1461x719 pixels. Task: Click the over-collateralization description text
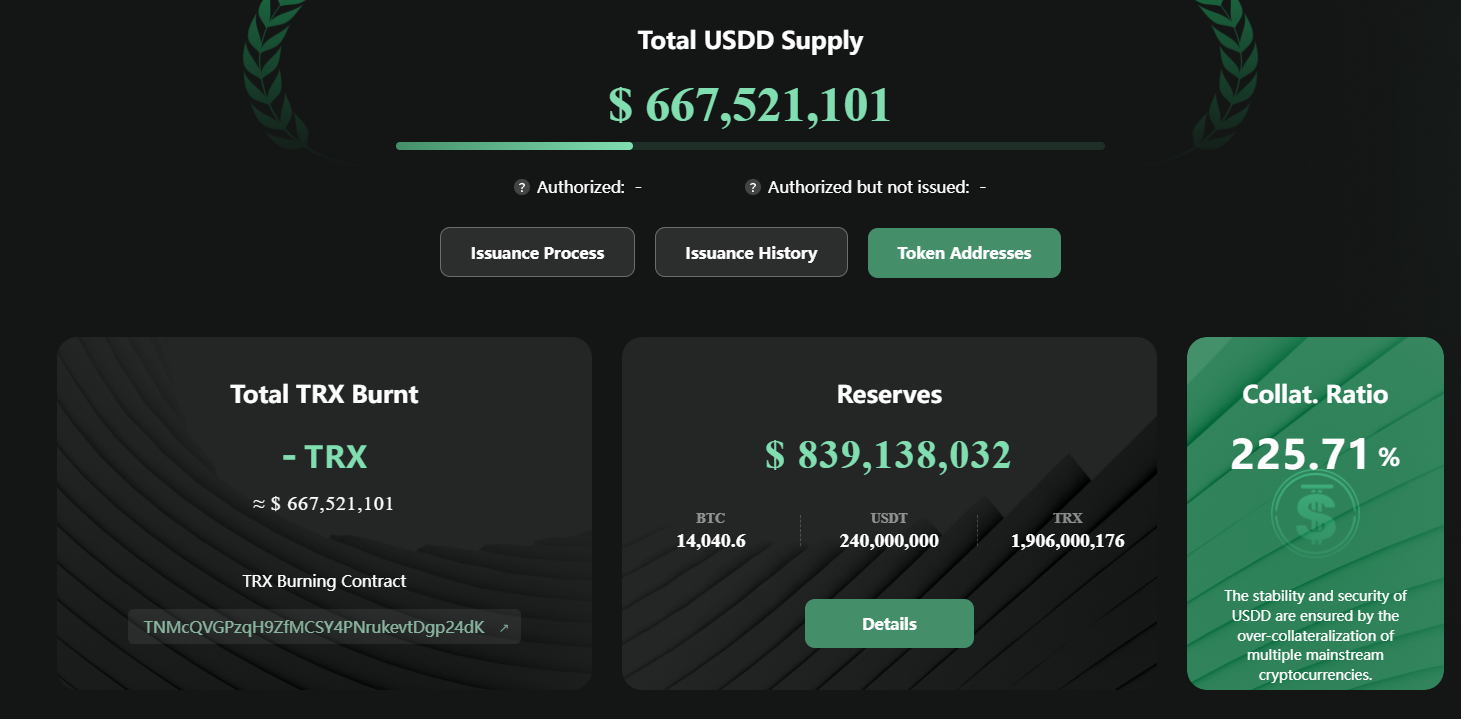click(1315, 636)
